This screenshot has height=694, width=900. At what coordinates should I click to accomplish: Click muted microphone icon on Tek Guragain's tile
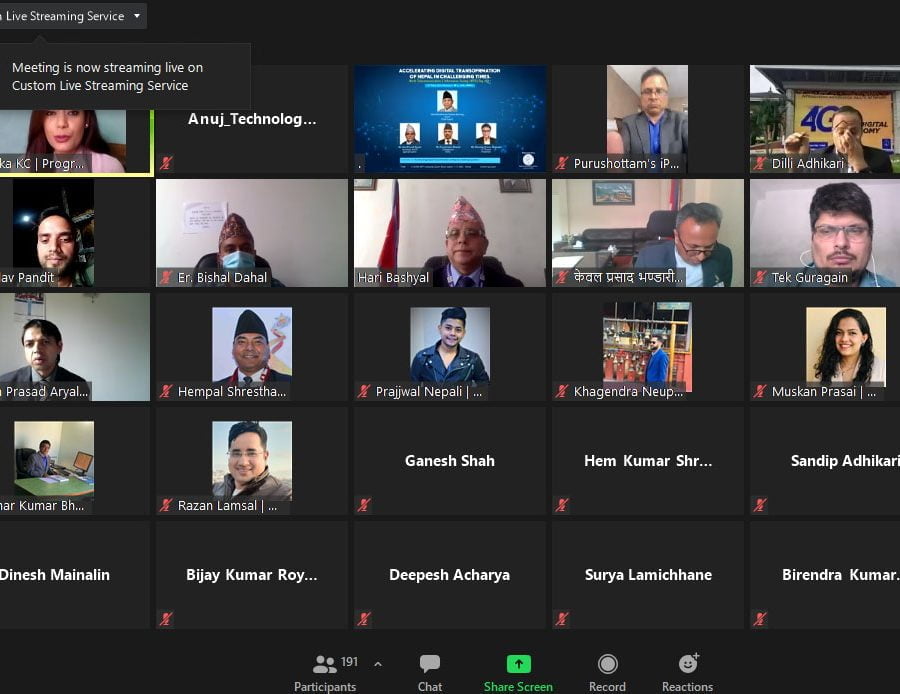760,277
